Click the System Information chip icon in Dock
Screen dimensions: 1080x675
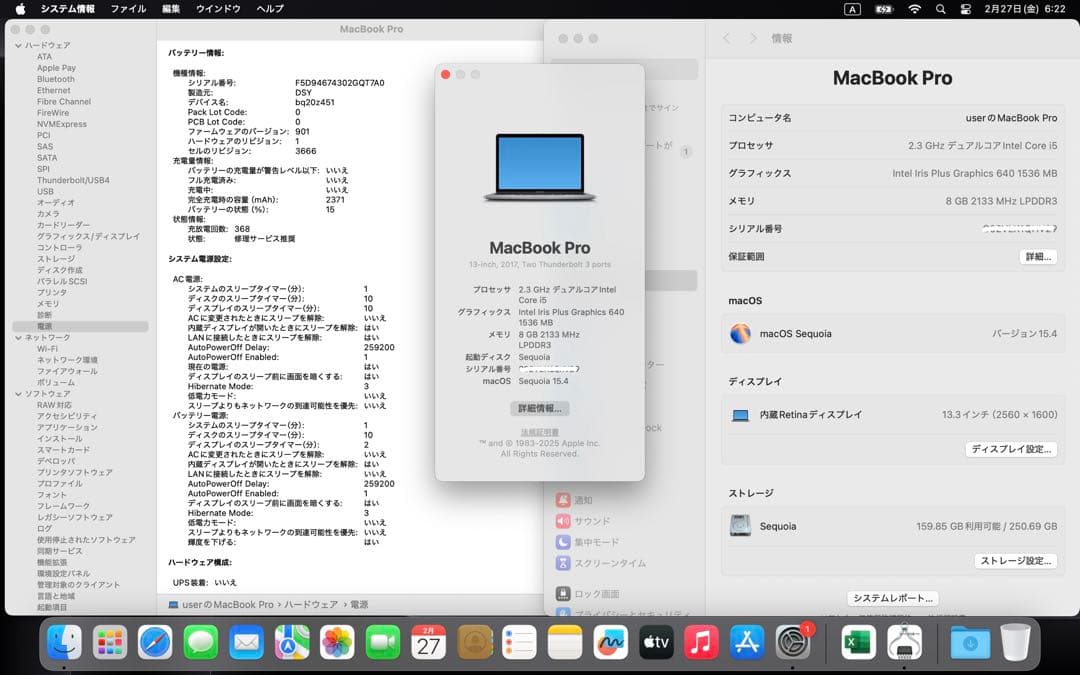pyautogui.click(x=904, y=643)
